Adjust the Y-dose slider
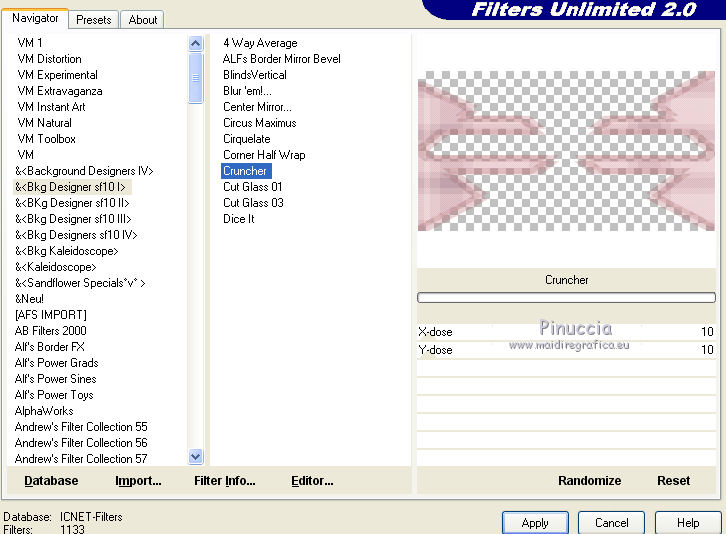This screenshot has width=726, height=534. click(x=566, y=350)
